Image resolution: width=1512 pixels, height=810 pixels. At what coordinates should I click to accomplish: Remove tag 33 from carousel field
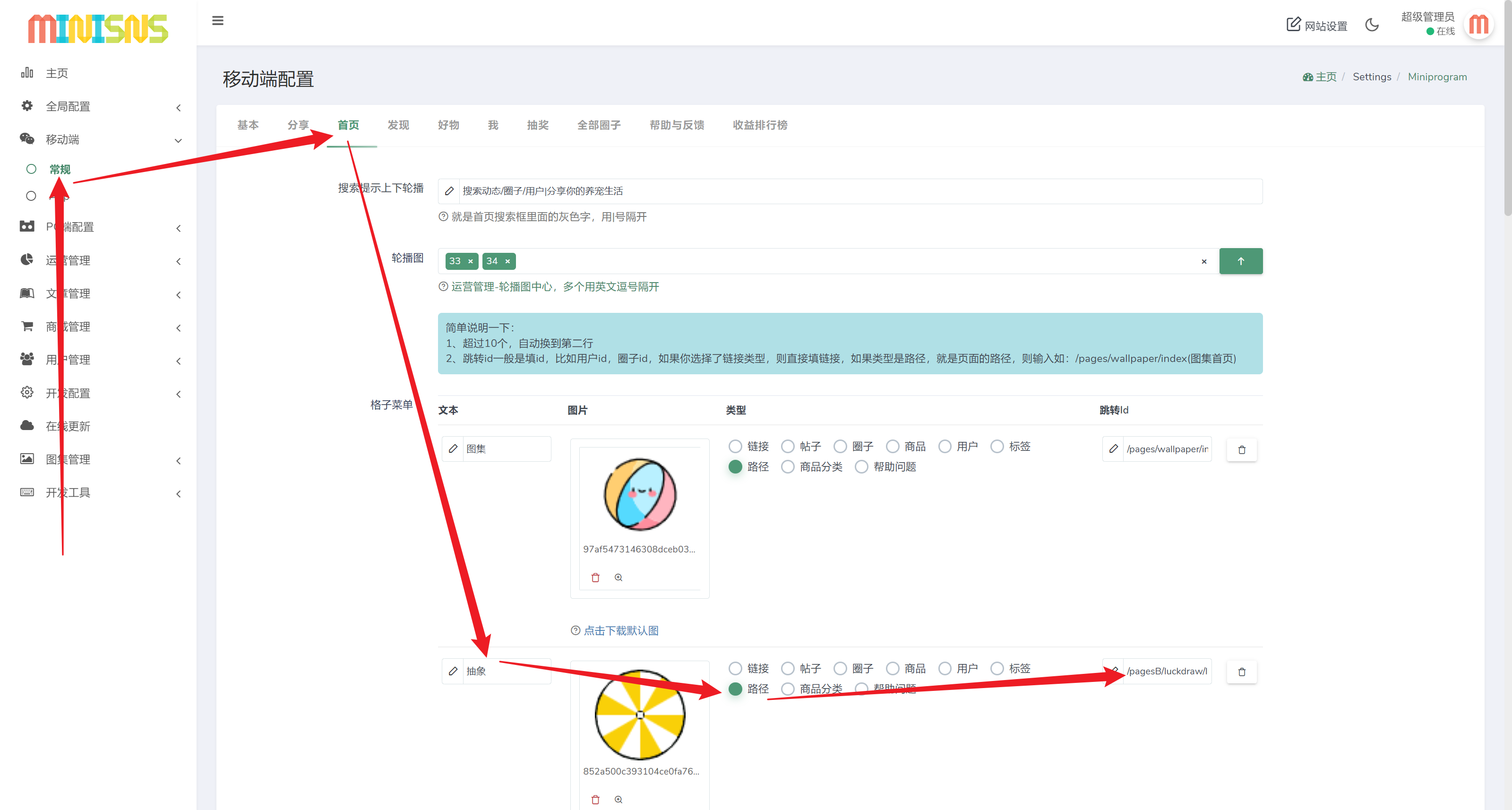(x=470, y=262)
